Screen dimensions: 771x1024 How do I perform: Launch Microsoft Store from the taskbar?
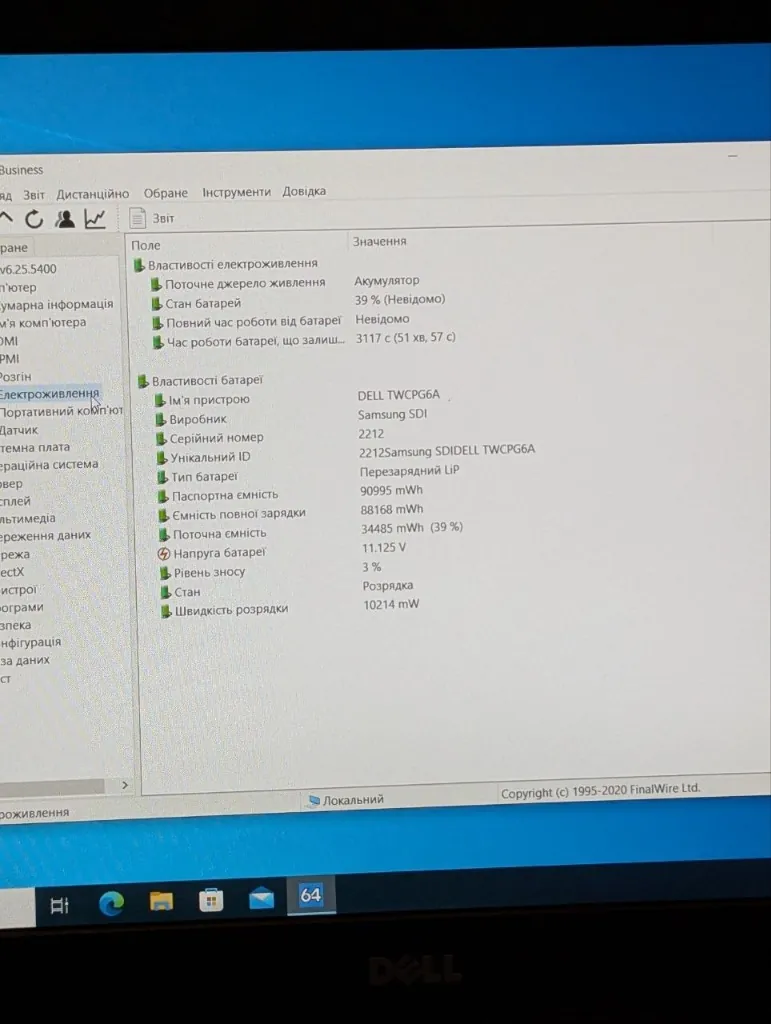click(x=211, y=901)
